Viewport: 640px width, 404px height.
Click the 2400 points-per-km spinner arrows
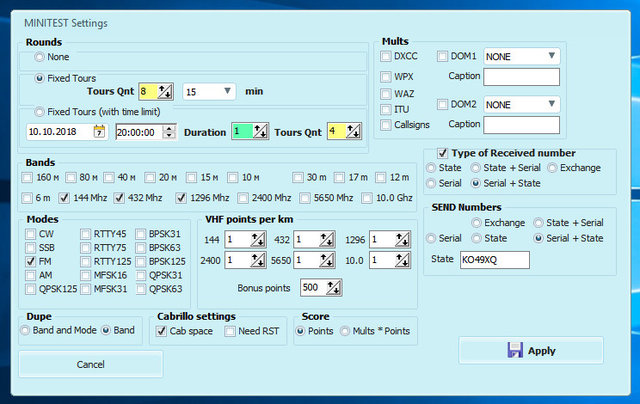(x=258, y=260)
